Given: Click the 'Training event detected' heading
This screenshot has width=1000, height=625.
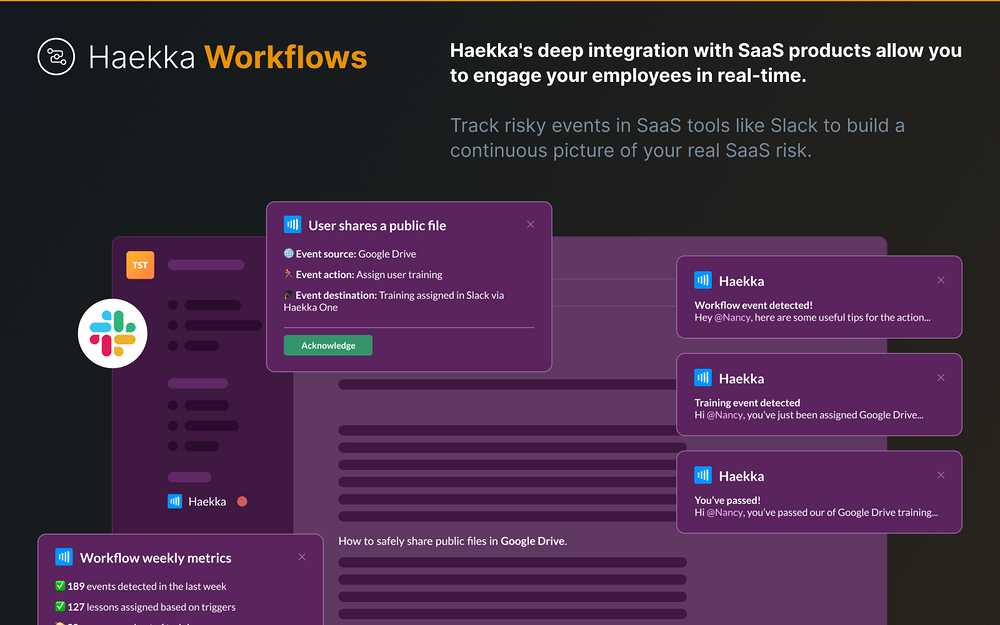Looking at the screenshot, I should click(747, 402).
